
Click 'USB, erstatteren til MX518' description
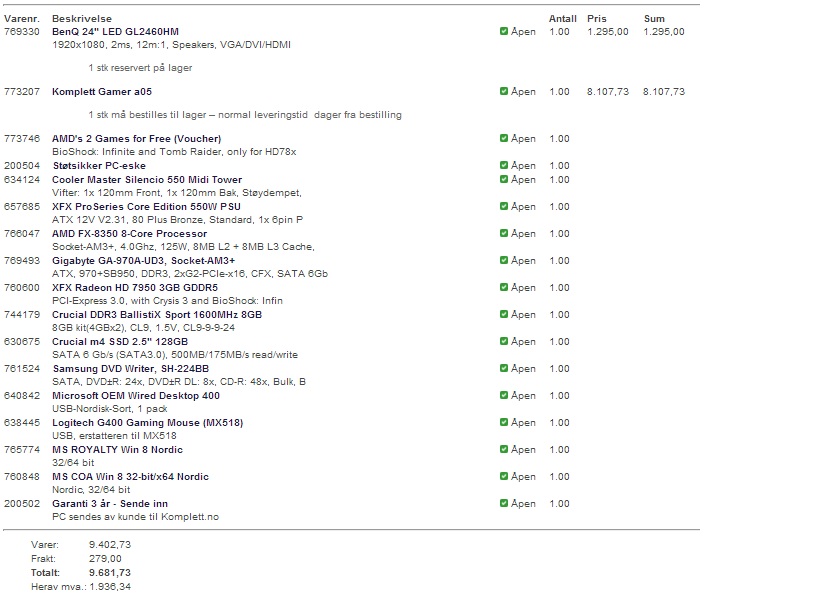(114, 436)
